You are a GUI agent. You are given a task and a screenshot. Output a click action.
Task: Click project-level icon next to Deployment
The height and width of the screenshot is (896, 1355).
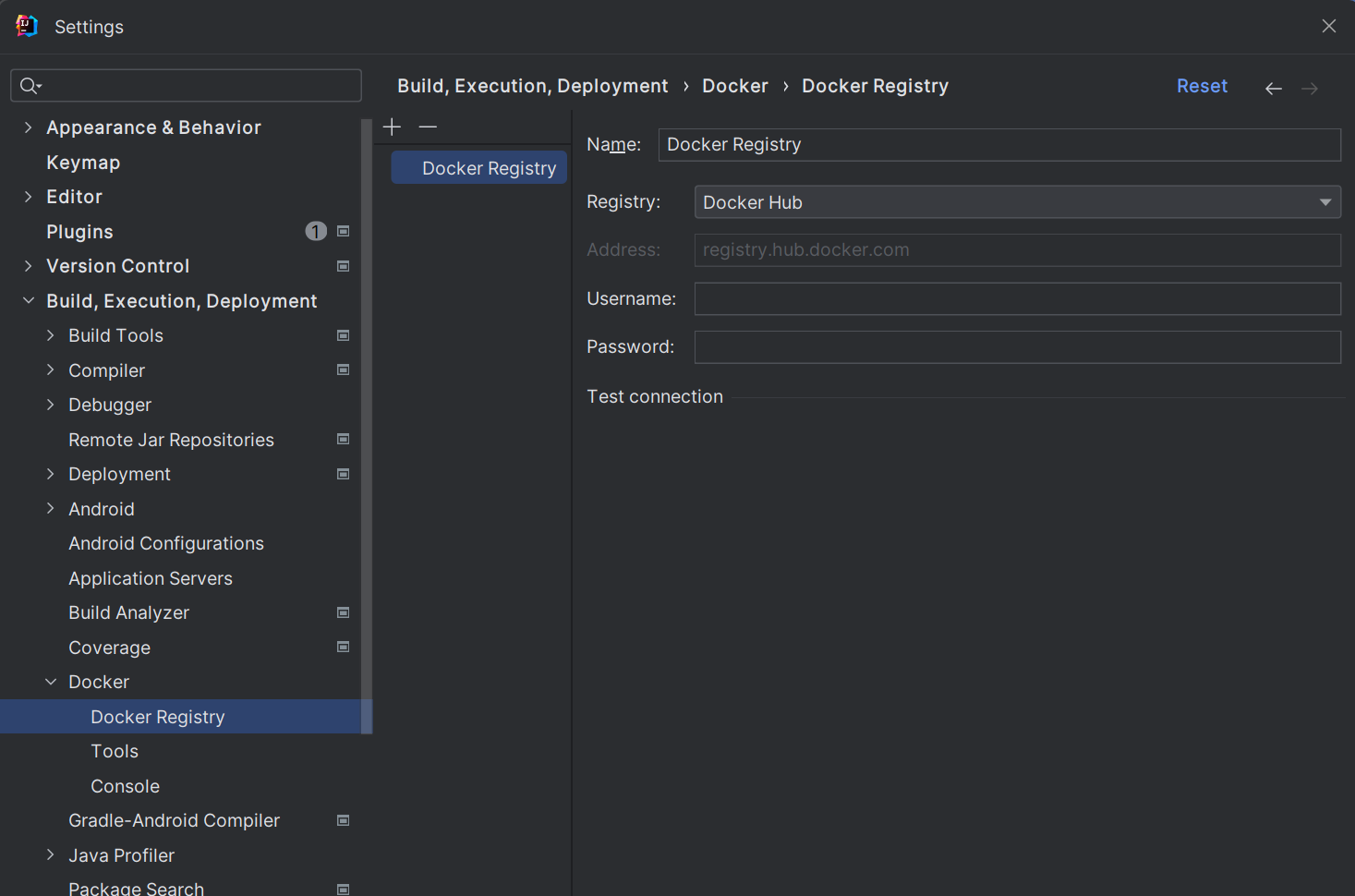tap(344, 474)
